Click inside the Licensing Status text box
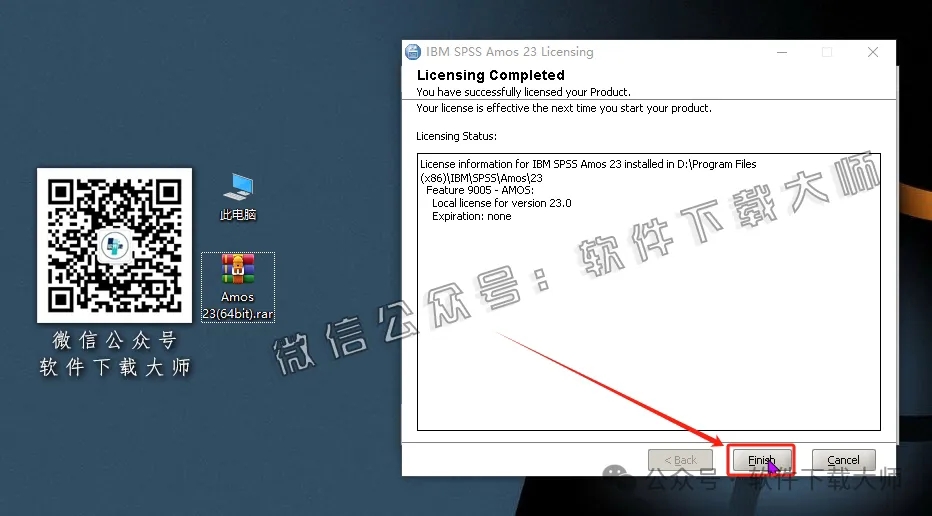Image resolution: width=932 pixels, height=516 pixels. pyautogui.click(x=648, y=291)
